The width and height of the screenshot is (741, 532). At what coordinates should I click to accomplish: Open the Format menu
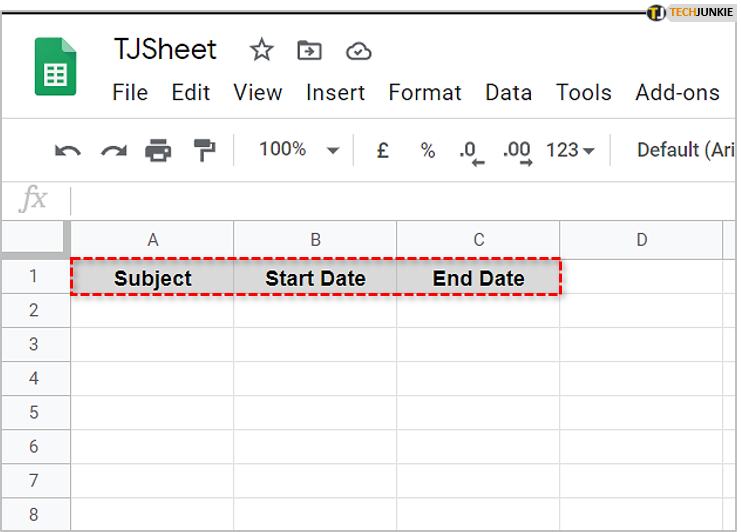[x=425, y=92]
